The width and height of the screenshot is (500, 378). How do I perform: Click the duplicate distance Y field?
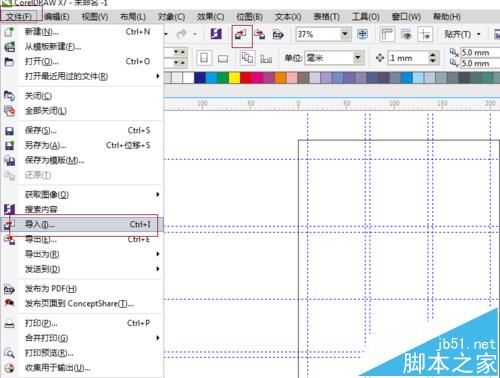(x=480, y=63)
